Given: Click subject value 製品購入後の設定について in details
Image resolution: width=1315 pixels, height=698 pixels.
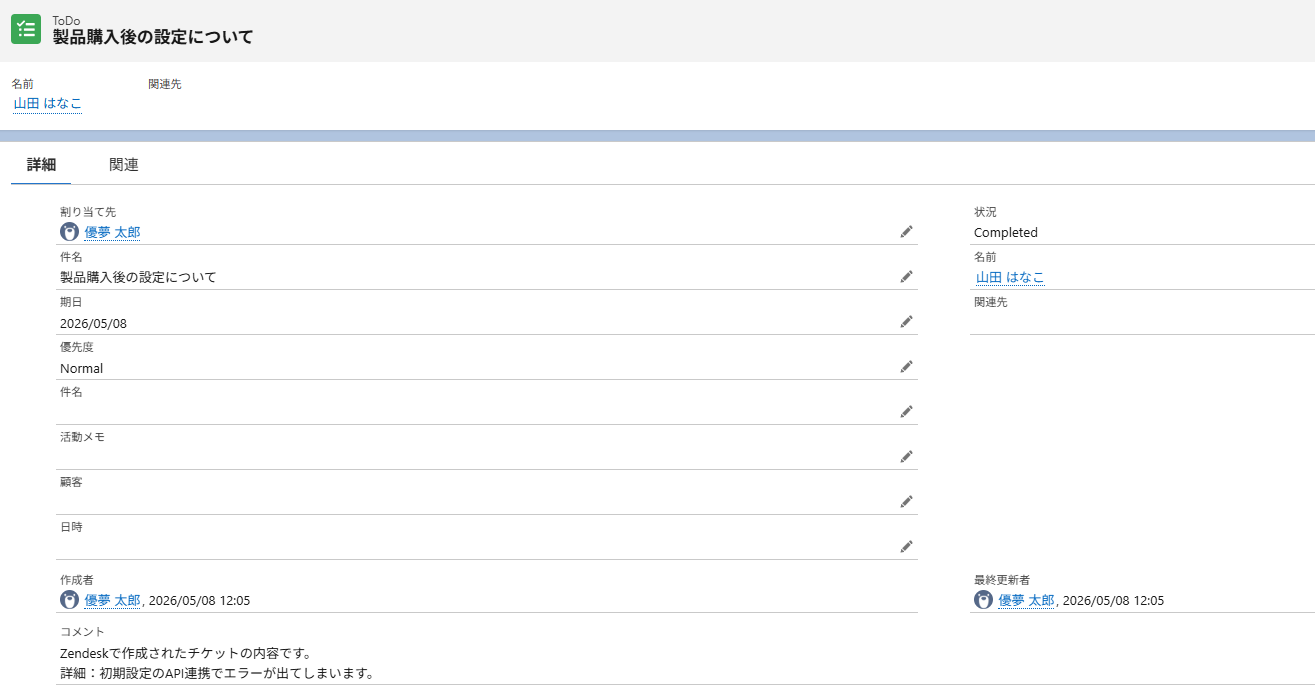Looking at the screenshot, I should tap(138, 277).
